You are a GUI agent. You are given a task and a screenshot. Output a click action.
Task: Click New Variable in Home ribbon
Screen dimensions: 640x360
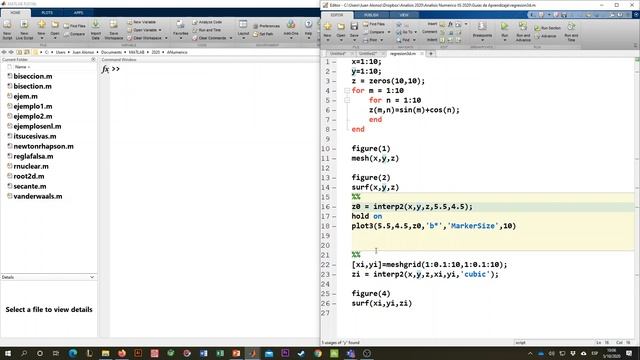pyautogui.click(x=142, y=22)
